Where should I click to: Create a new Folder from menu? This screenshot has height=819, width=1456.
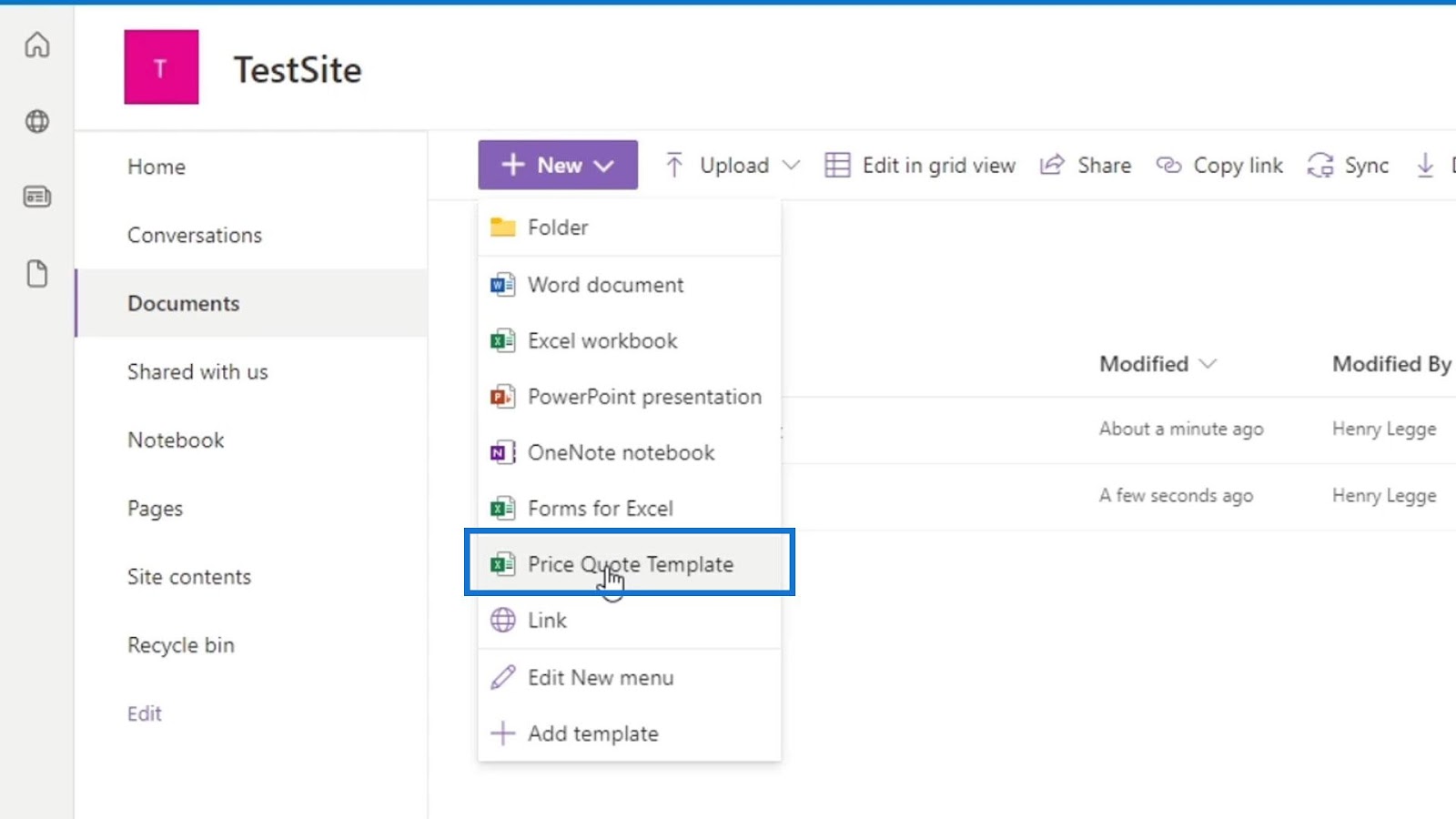click(x=557, y=227)
